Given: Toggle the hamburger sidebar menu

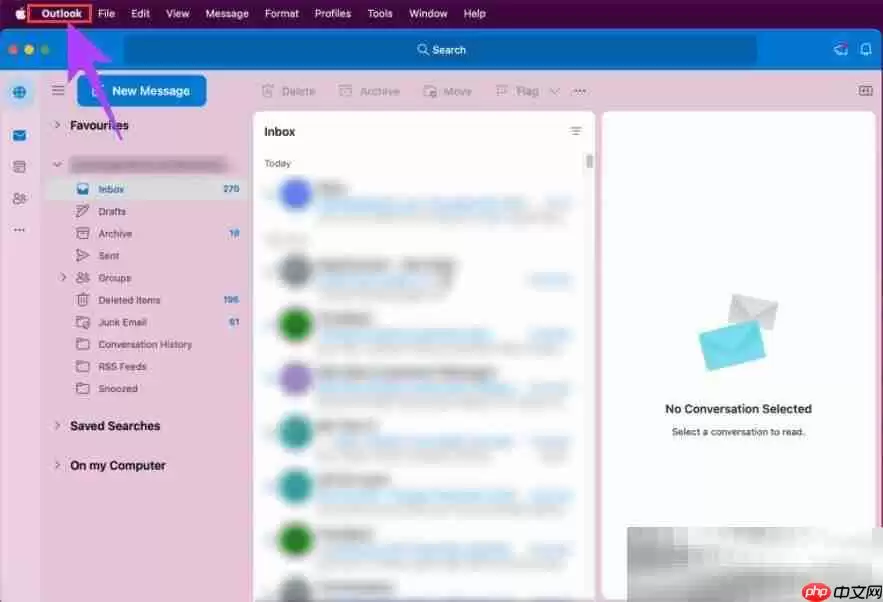Looking at the screenshot, I should [x=58, y=91].
